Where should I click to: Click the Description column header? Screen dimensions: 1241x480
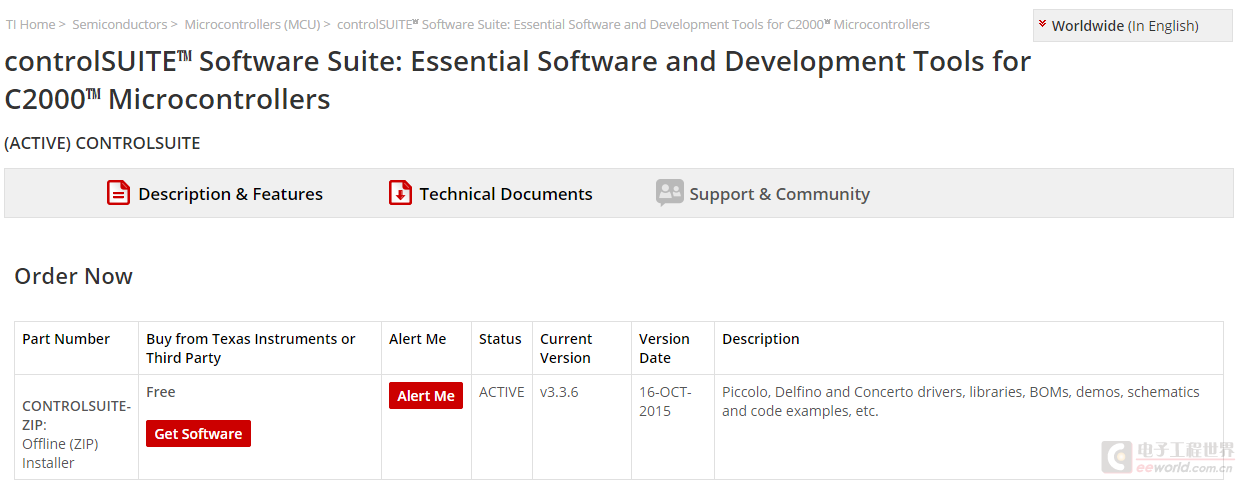click(x=761, y=339)
